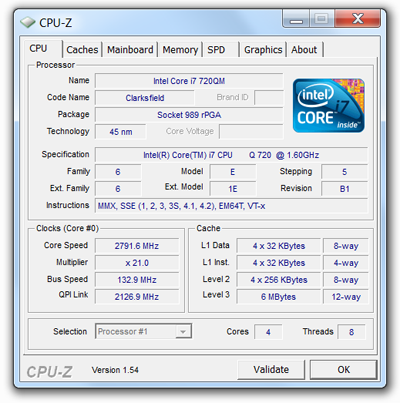The height and width of the screenshot is (403, 400).
Task: Click the Core Speed value 2791.6 MHz
Action: 137,246
